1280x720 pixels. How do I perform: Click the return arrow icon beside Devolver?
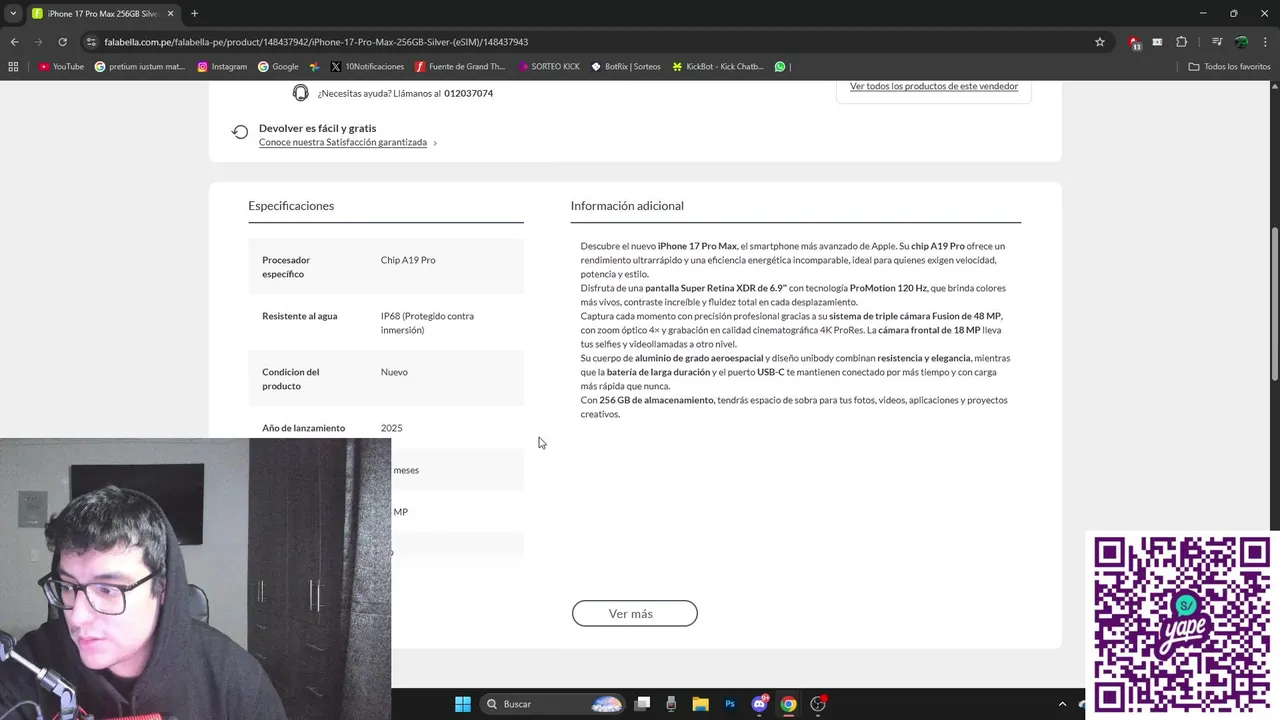pyautogui.click(x=240, y=132)
